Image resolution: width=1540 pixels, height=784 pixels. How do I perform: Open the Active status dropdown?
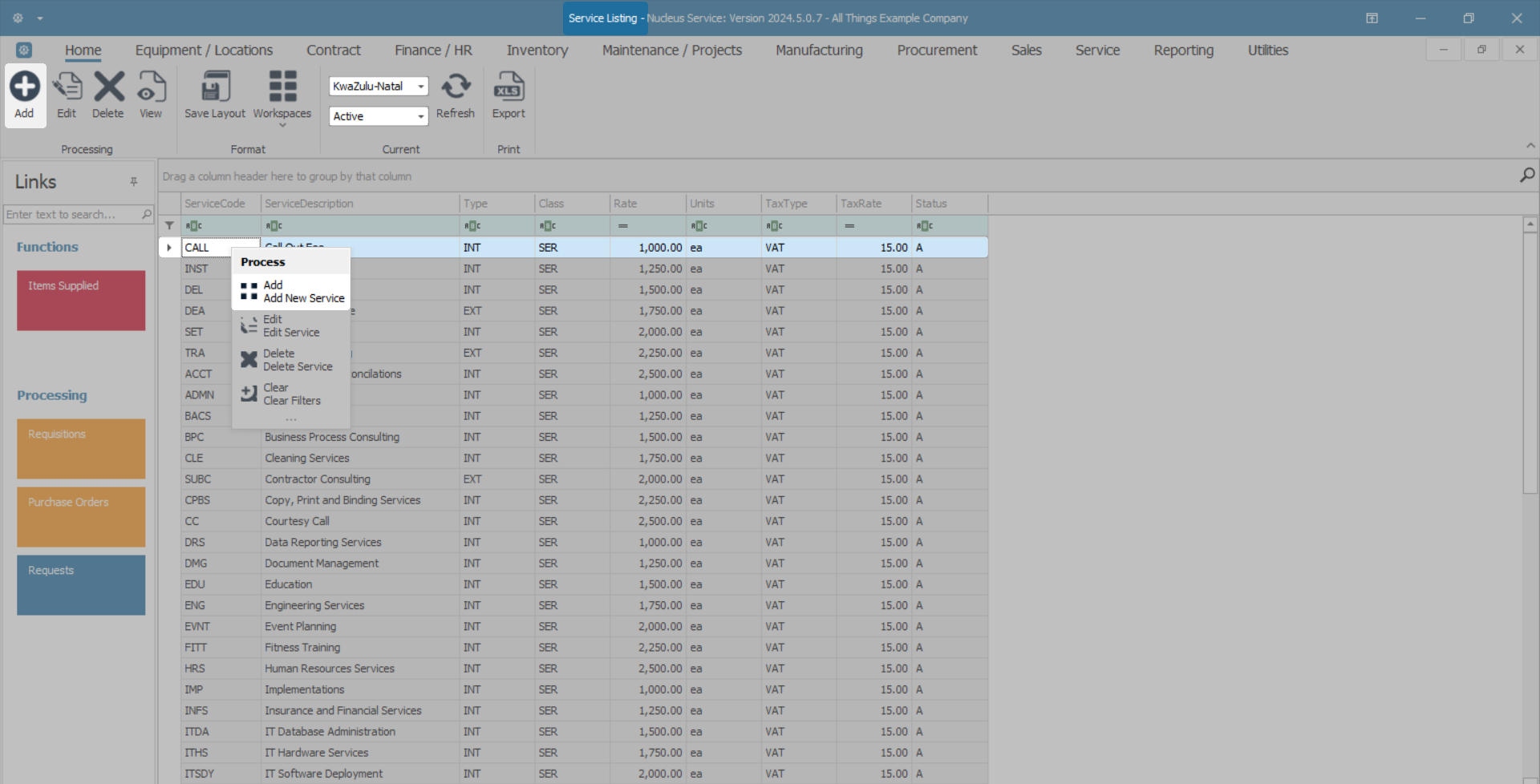pos(421,116)
